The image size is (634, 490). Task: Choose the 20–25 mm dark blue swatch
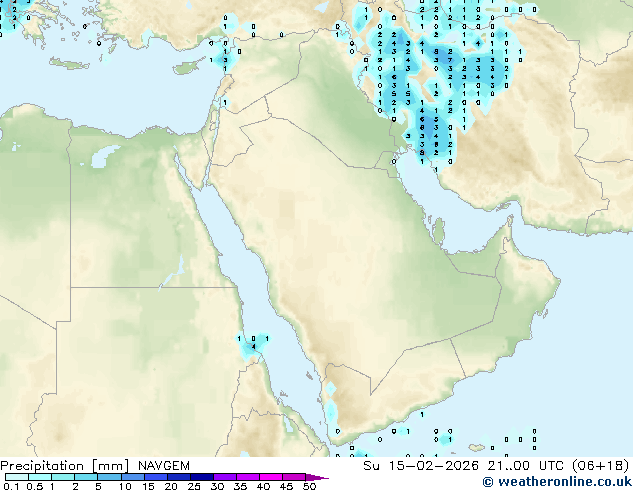(178, 477)
